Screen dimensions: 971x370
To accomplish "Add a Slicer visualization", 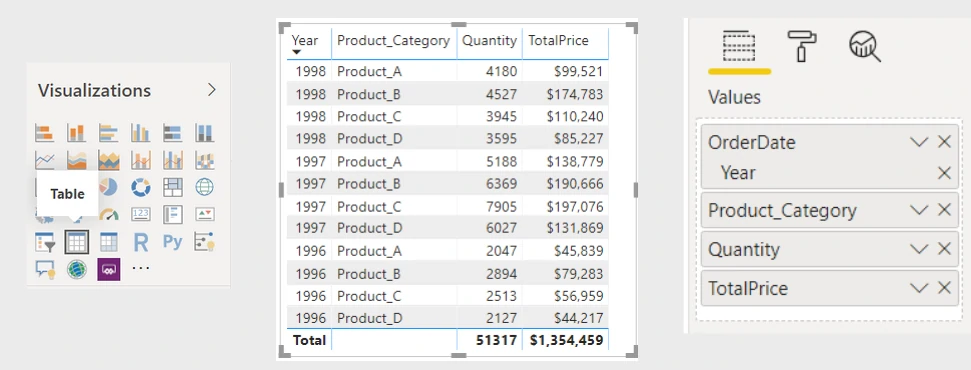I will [x=45, y=242].
